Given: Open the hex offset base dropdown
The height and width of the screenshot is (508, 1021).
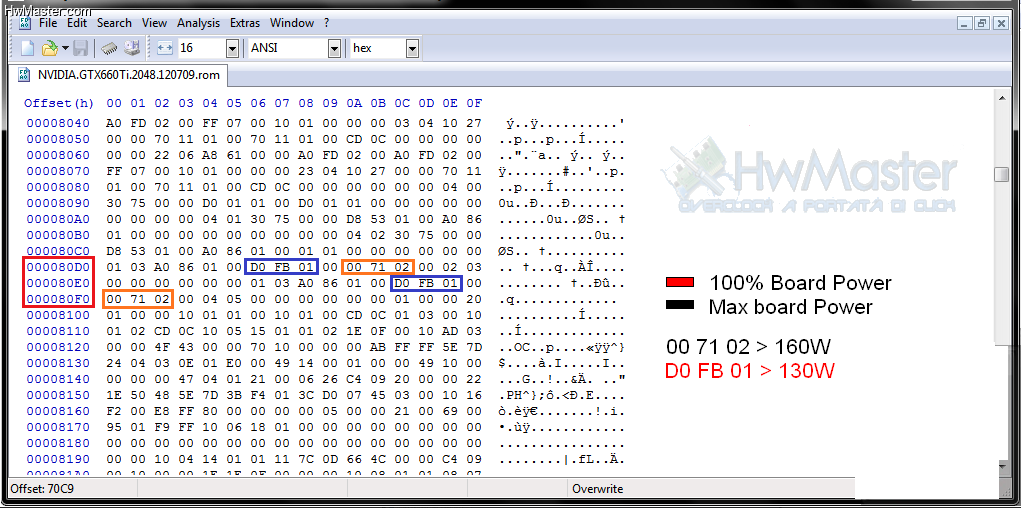Looking at the screenshot, I should (x=412, y=48).
